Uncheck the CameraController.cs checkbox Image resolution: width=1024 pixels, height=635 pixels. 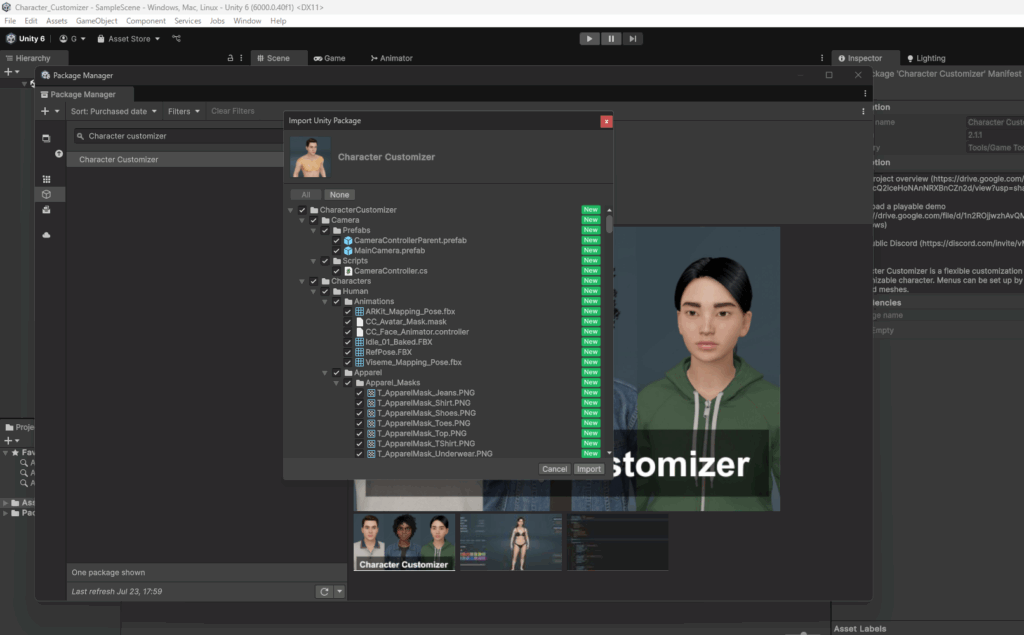[336, 271]
